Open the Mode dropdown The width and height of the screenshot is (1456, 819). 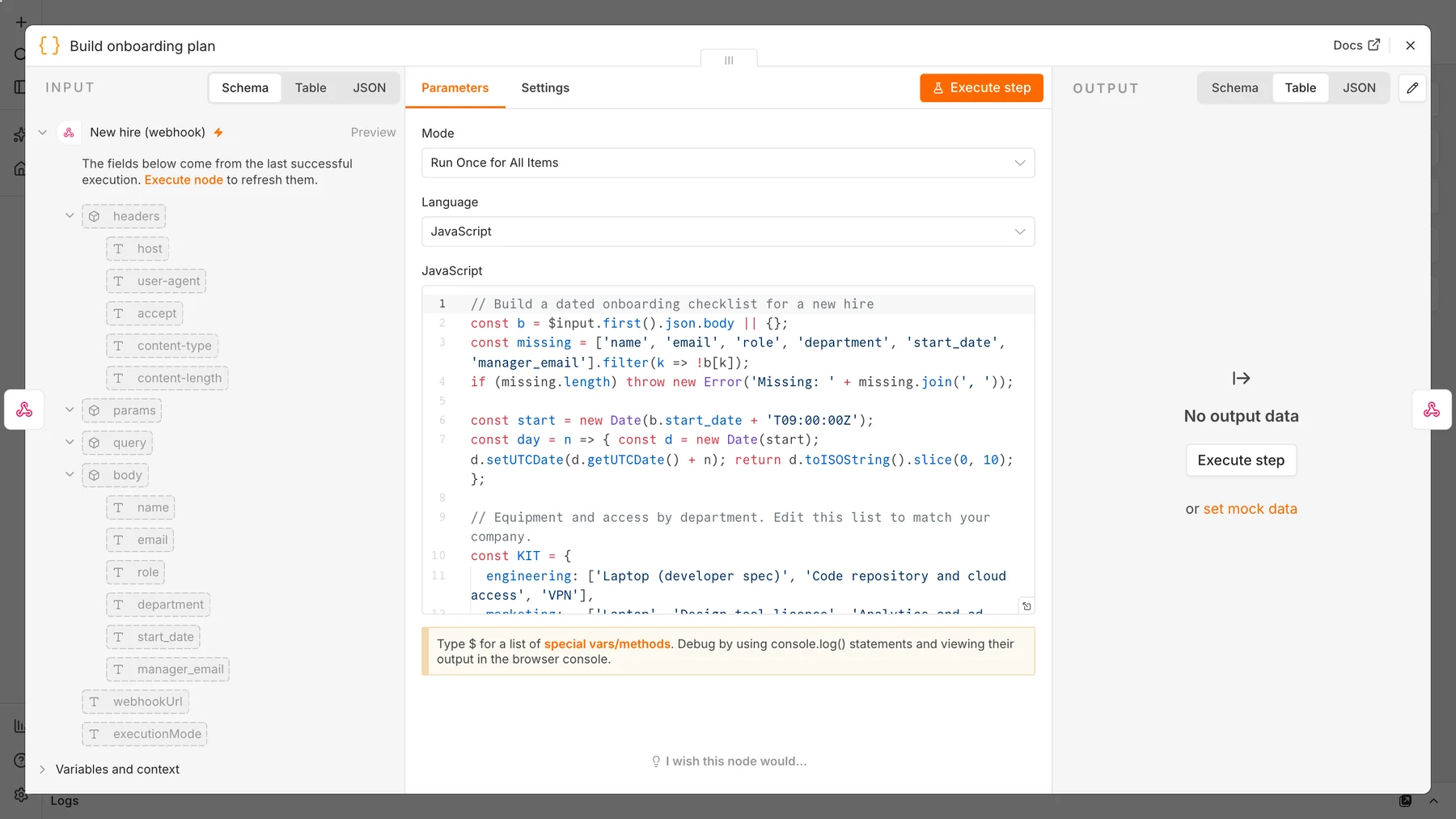click(x=728, y=163)
